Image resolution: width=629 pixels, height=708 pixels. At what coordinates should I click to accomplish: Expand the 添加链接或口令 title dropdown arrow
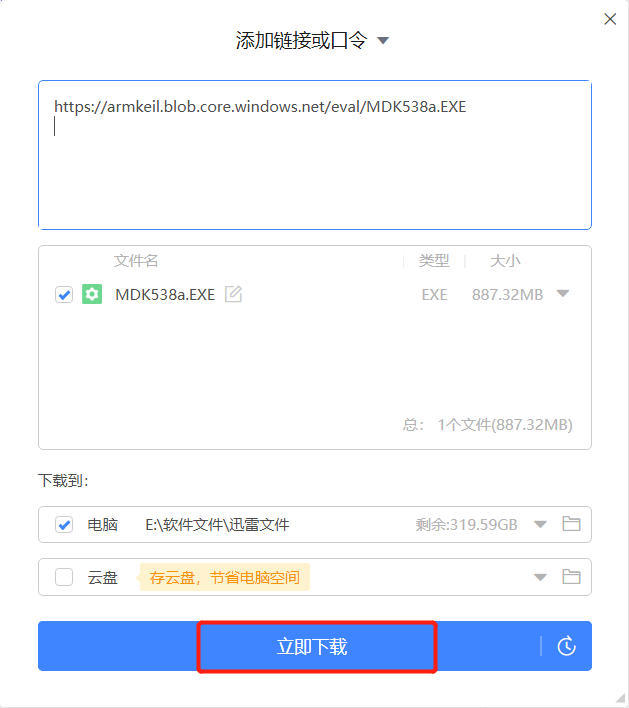click(x=383, y=41)
